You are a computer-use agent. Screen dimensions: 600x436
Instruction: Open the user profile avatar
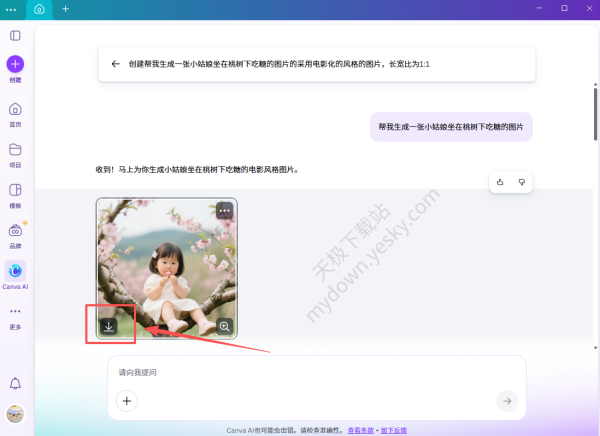coord(15,414)
